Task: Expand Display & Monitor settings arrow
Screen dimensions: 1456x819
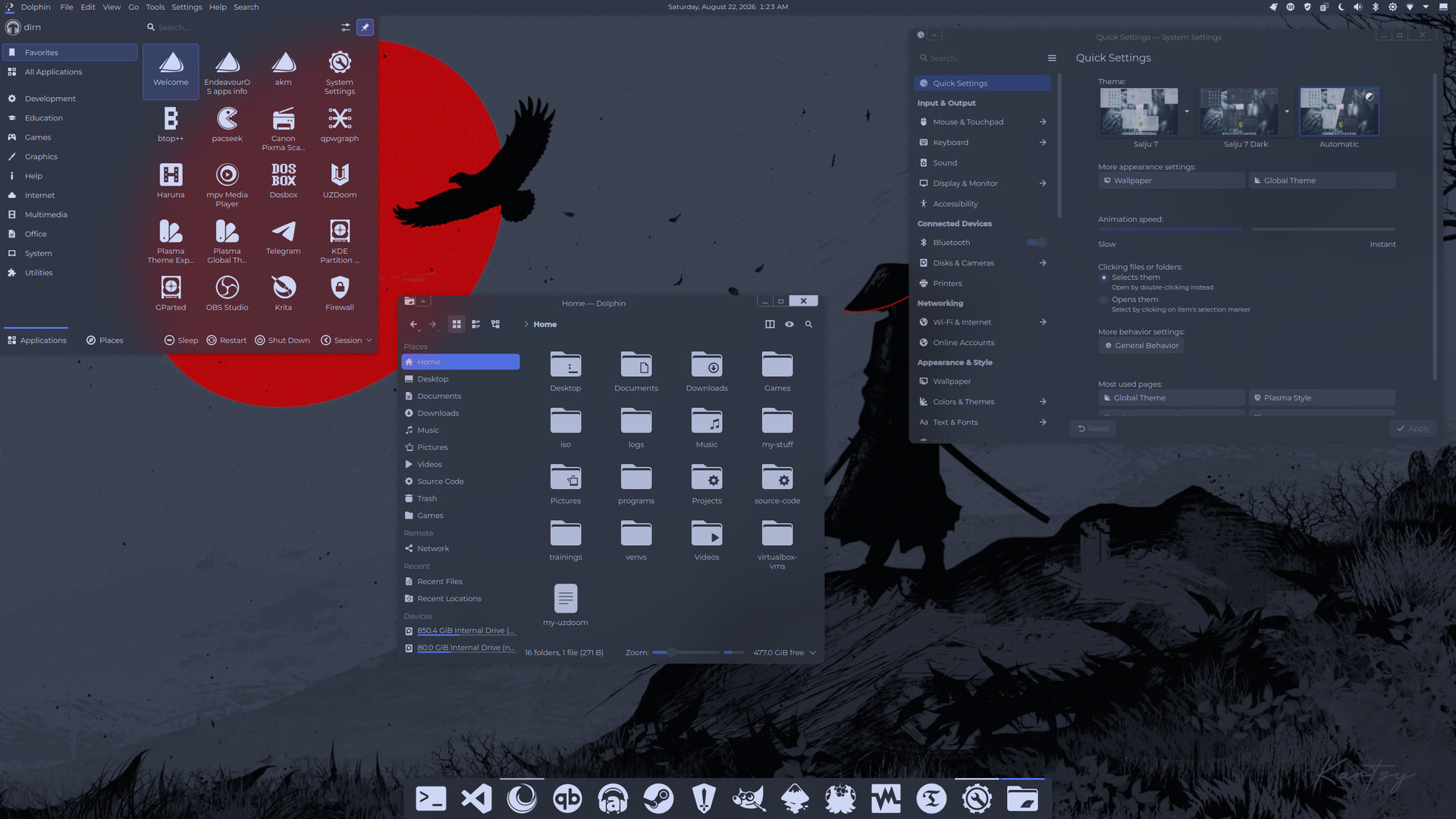Action: [1043, 184]
